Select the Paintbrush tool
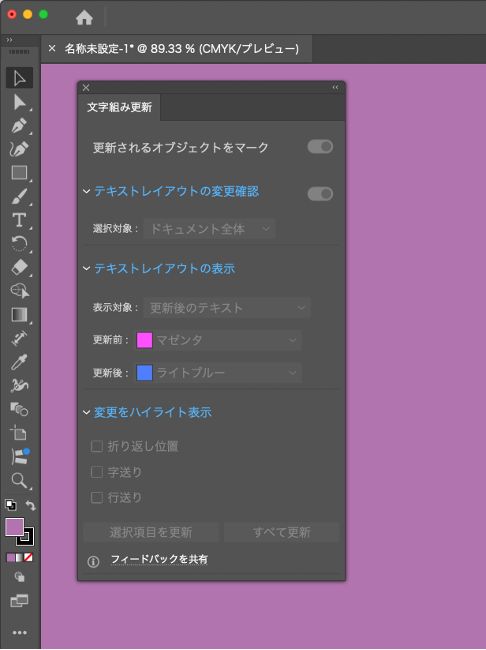486x650 pixels. click(x=19, y=196)
